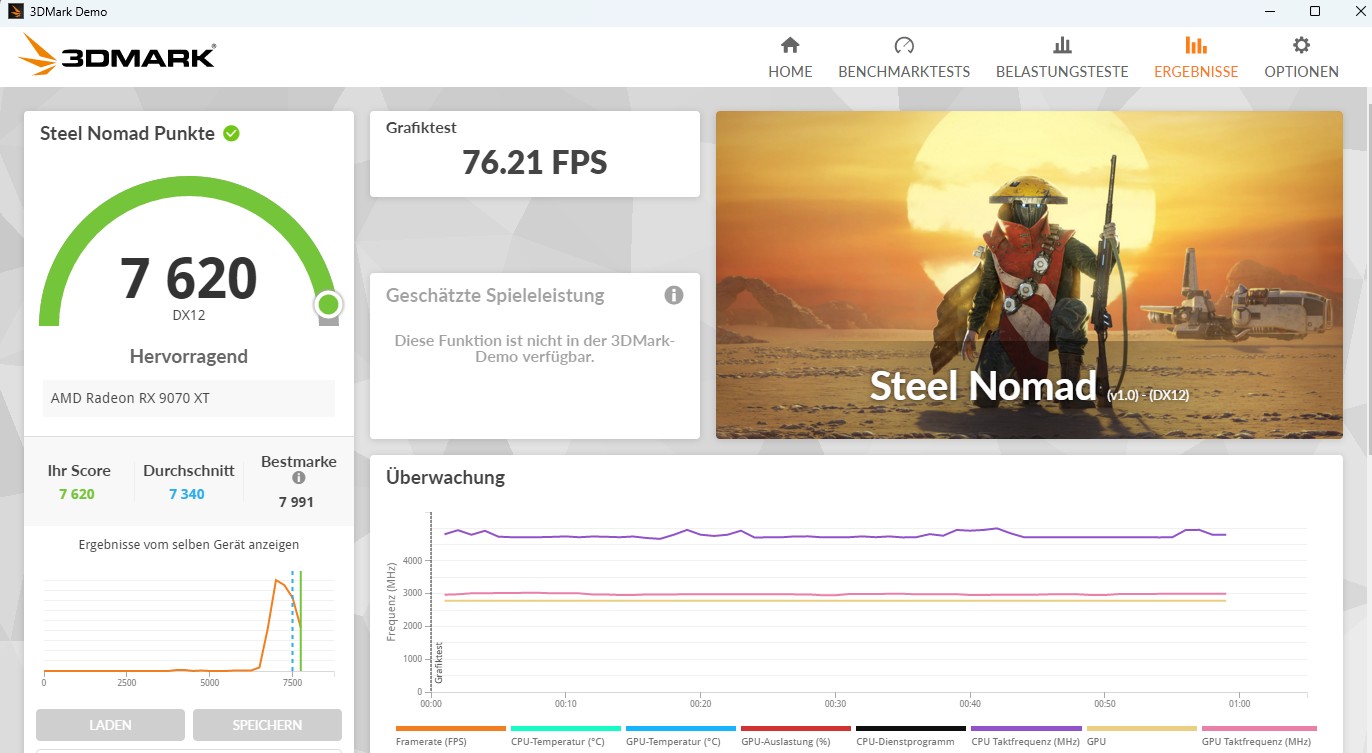The height and width of the screenshot is (753, 1372).
Task: Select HOME navigation label
Action: pyautogui.click(x=790, y=72)
